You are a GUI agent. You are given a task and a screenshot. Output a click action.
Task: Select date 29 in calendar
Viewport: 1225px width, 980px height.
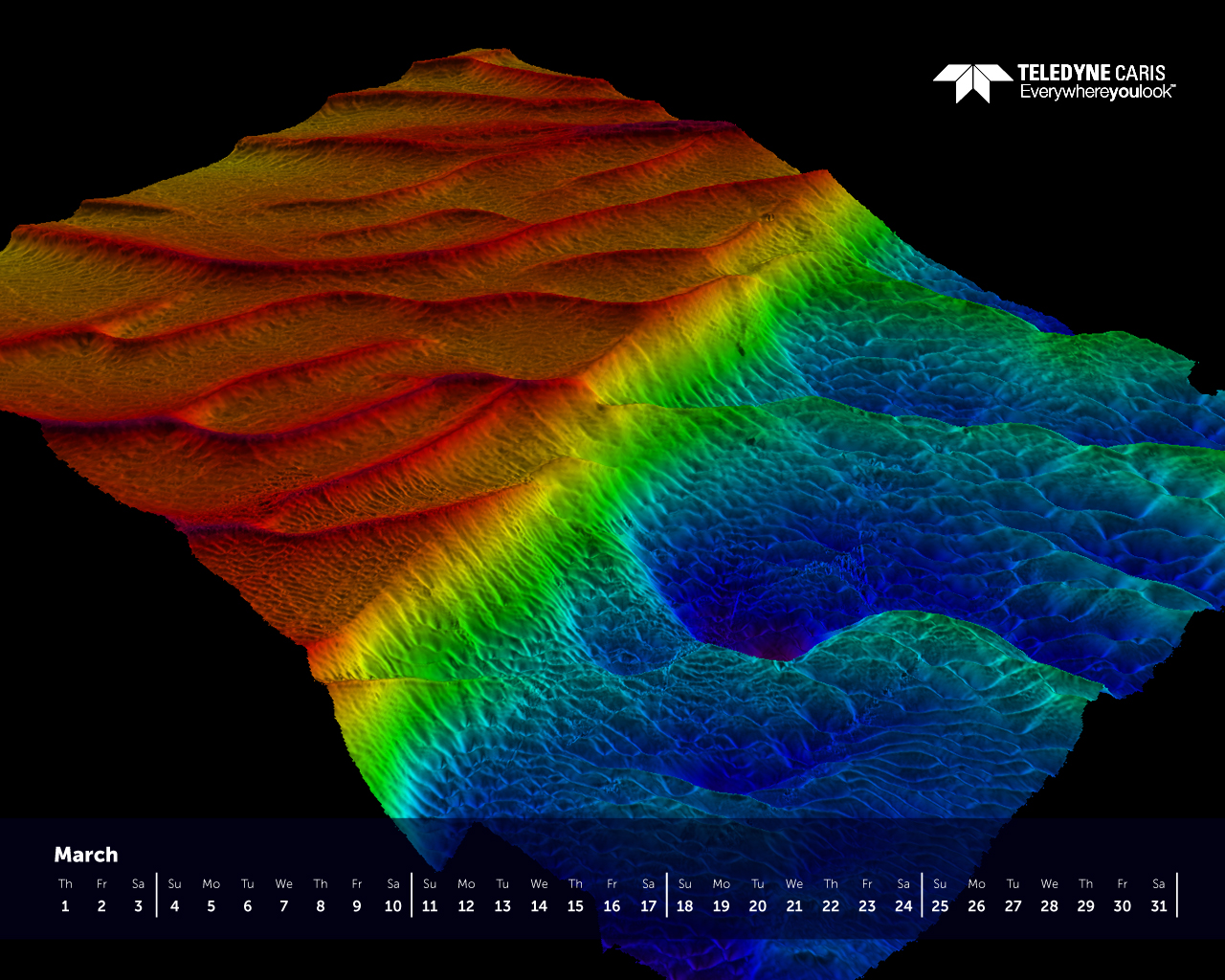[1085, 906]
